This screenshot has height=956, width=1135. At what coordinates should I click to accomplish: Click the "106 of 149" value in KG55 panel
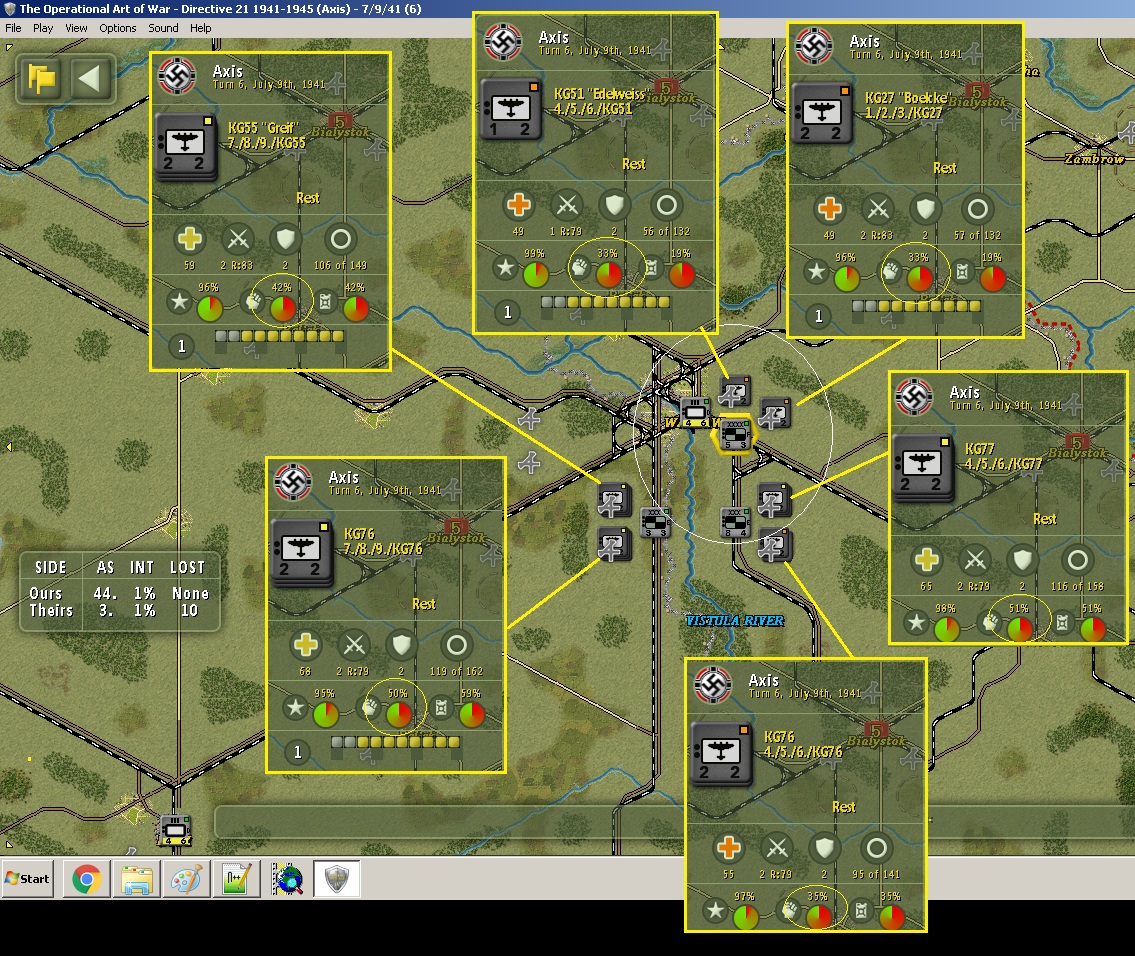340,266
